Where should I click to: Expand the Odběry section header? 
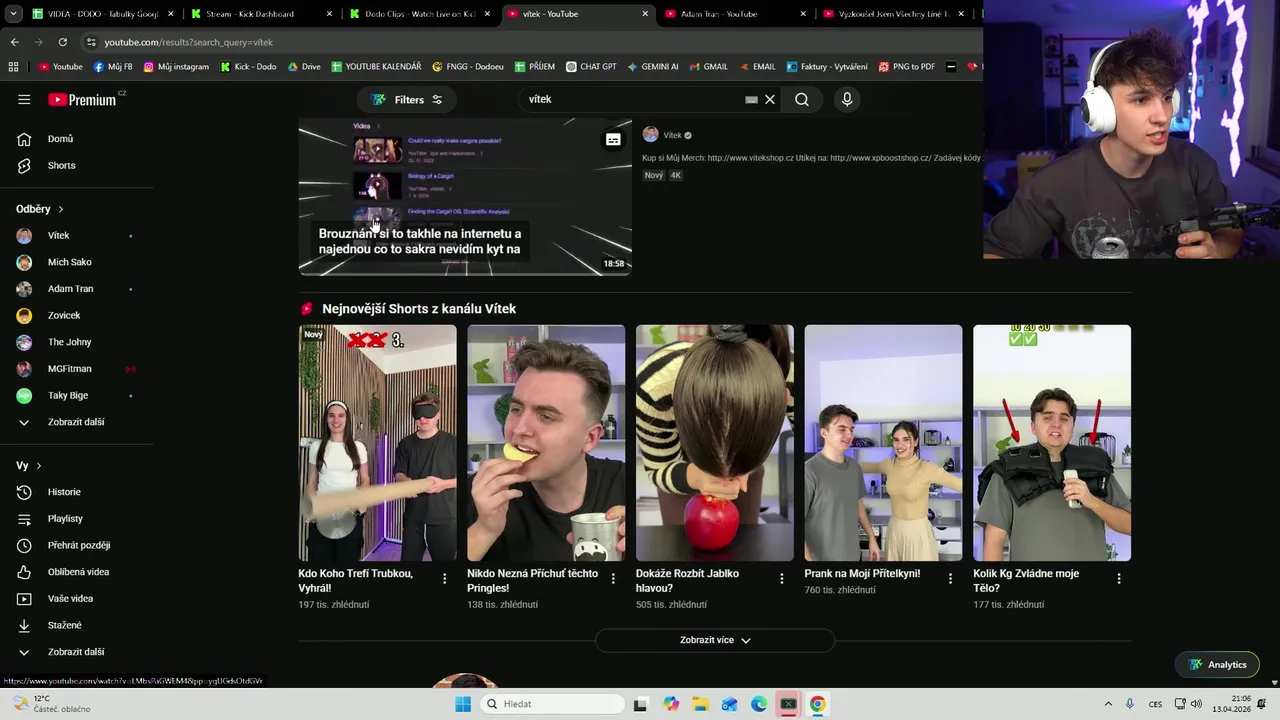pyautogui.click(x=40, y=209)
